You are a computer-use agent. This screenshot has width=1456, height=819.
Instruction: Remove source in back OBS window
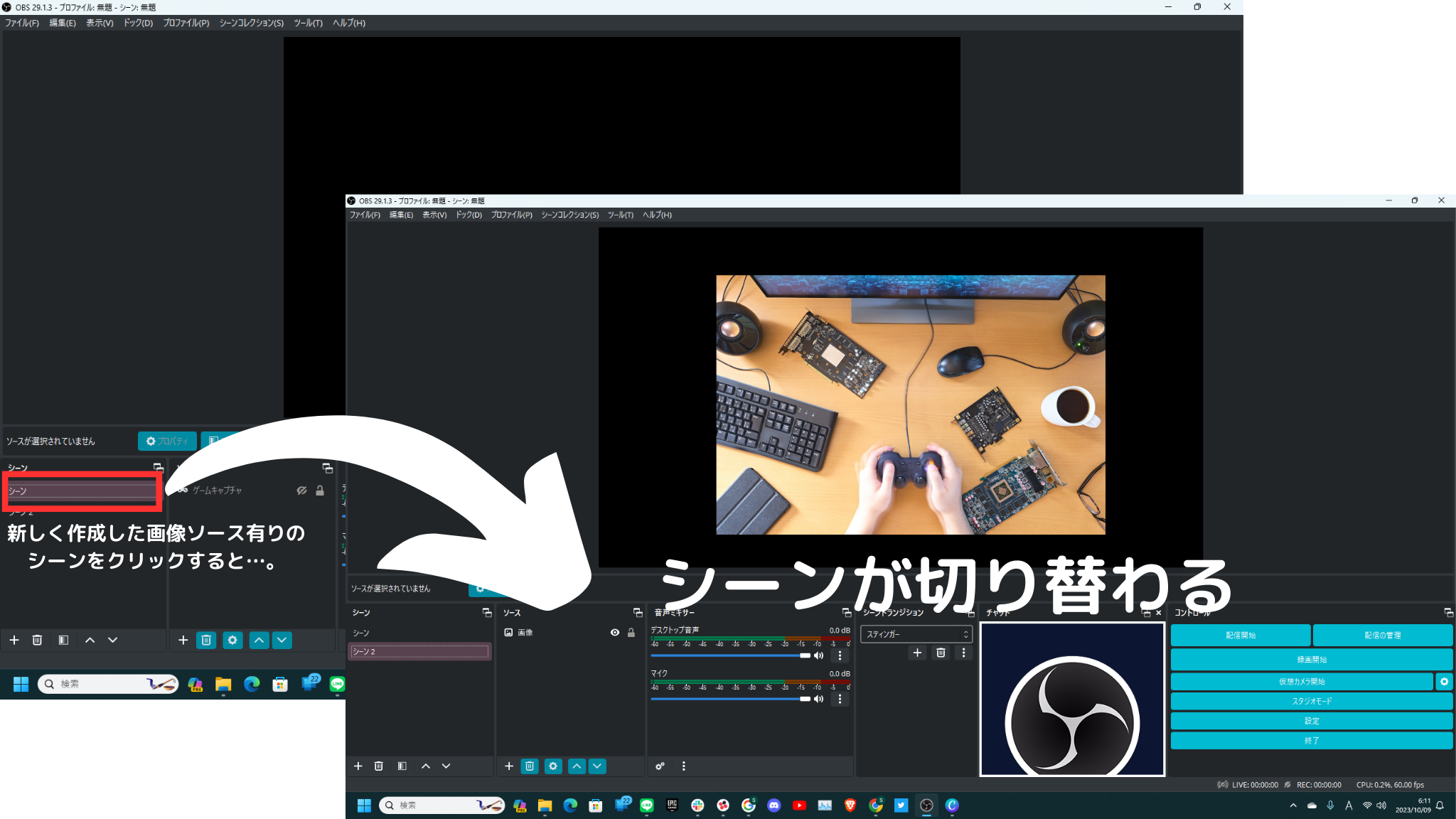[x=206, y=640]
